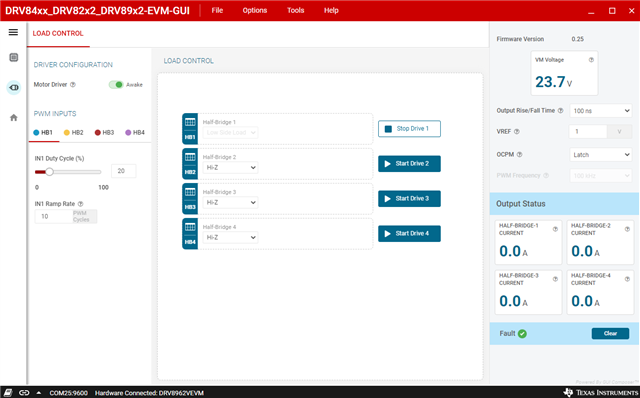Show help for VREF
640x398 pixels.
tap(517, 132)
